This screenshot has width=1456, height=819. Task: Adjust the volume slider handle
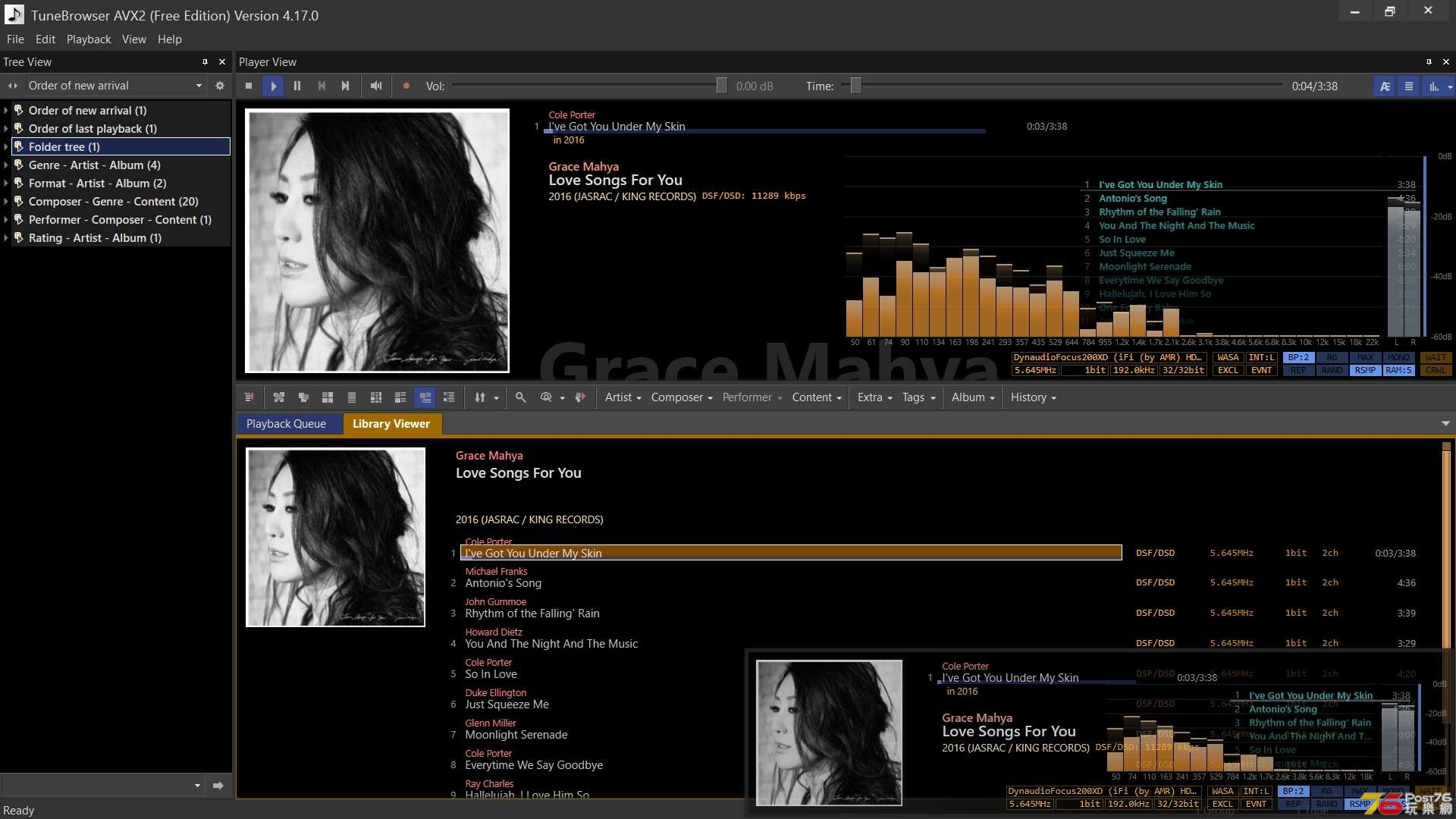(721, 86)
